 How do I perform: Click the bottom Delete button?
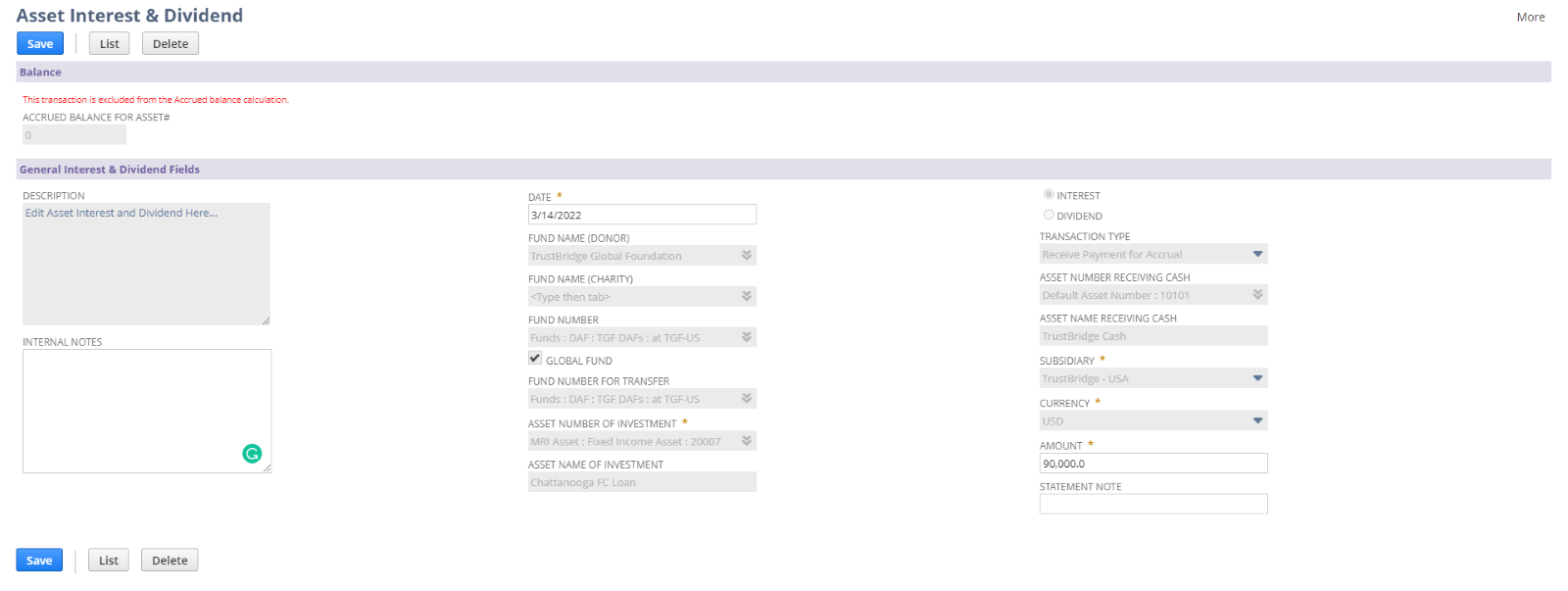click(170, 561)
